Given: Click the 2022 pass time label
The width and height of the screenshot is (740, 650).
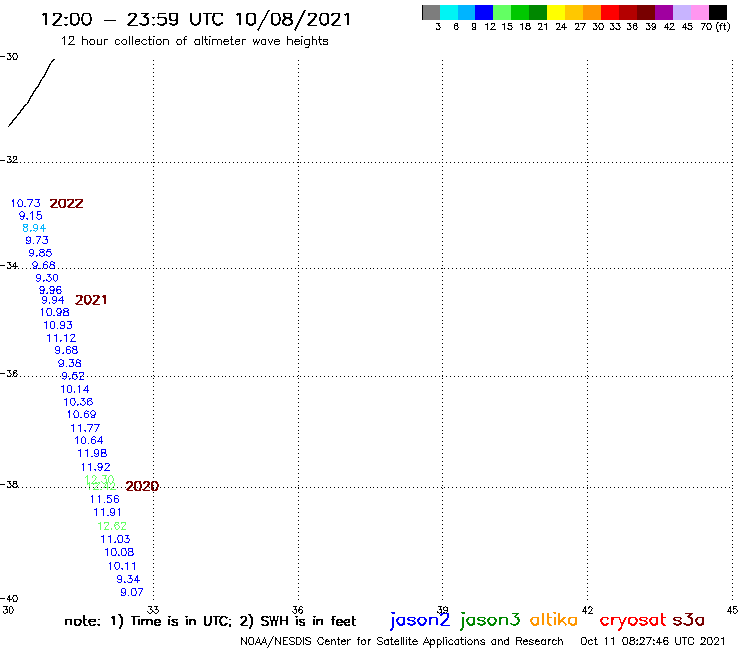Looking at the screenshot, I should pos(67,203).
